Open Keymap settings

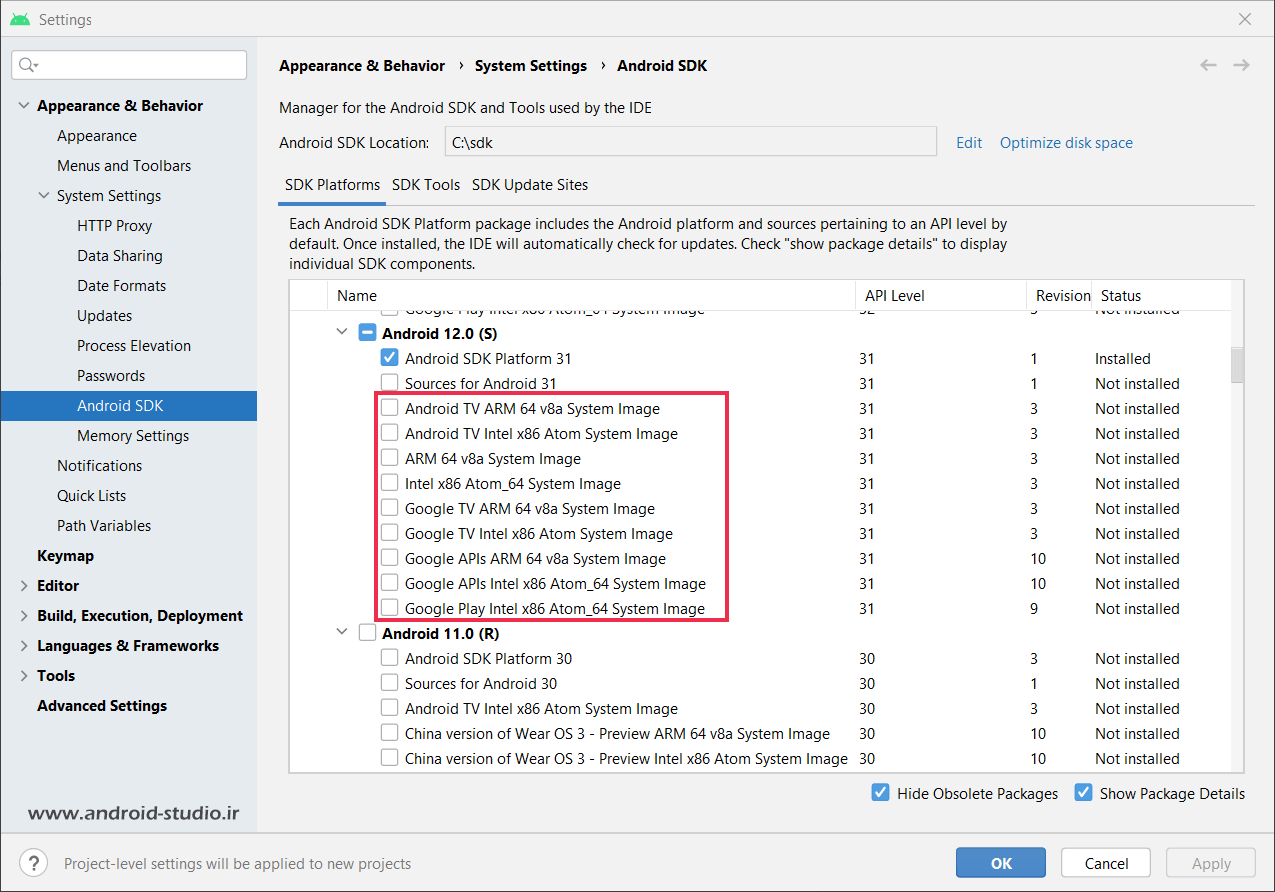[x=66, y=556]
